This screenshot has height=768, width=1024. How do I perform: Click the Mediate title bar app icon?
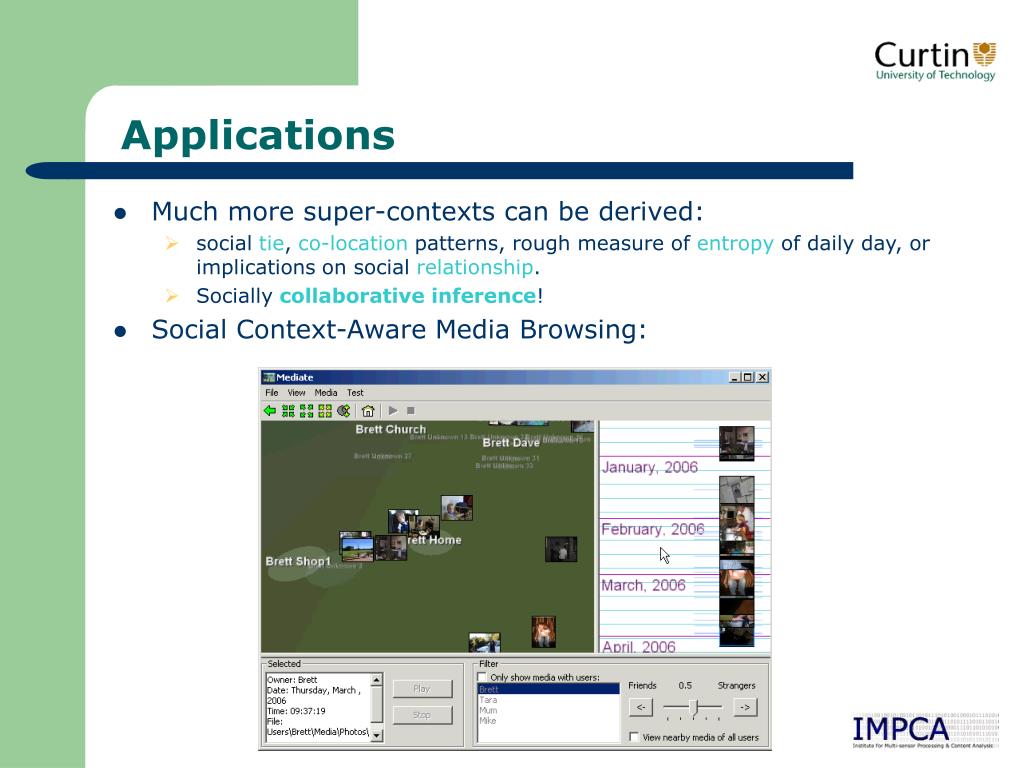click(x=268, y=377)
